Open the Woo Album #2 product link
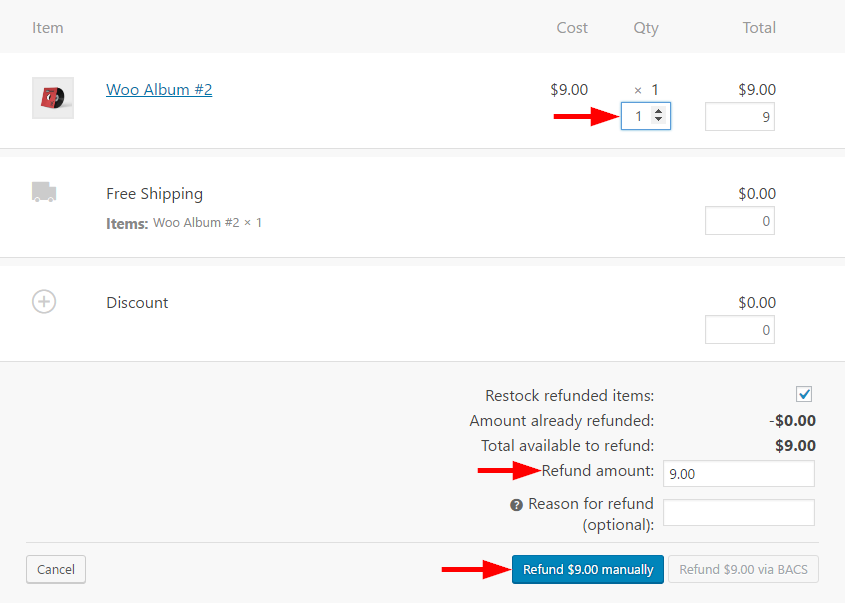Image resolution: width=845 pixels, height=603 pixels. tap(159, 90)
